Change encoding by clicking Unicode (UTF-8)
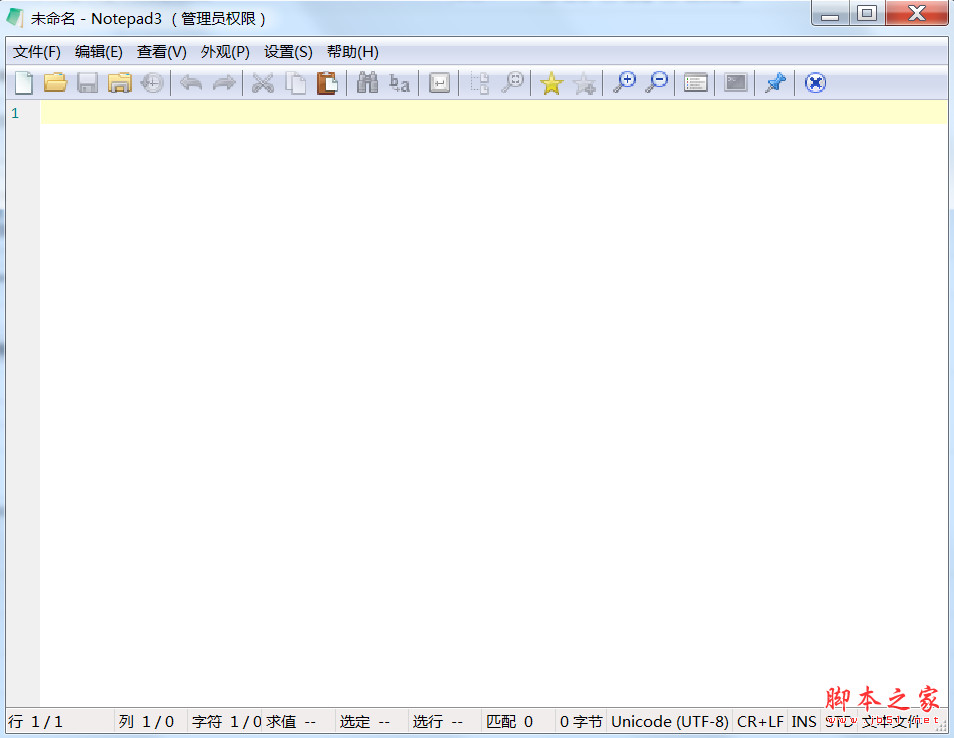The image size is (954, 738). click(x=669, y=721)
